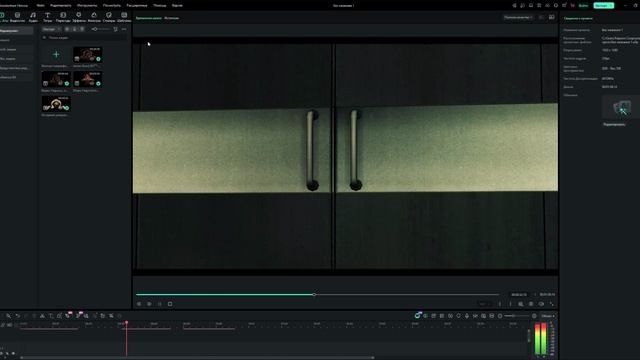This screenshot has height=360, width=640.
Task: Click the Login button in the title bar
Action: [584, 6]
